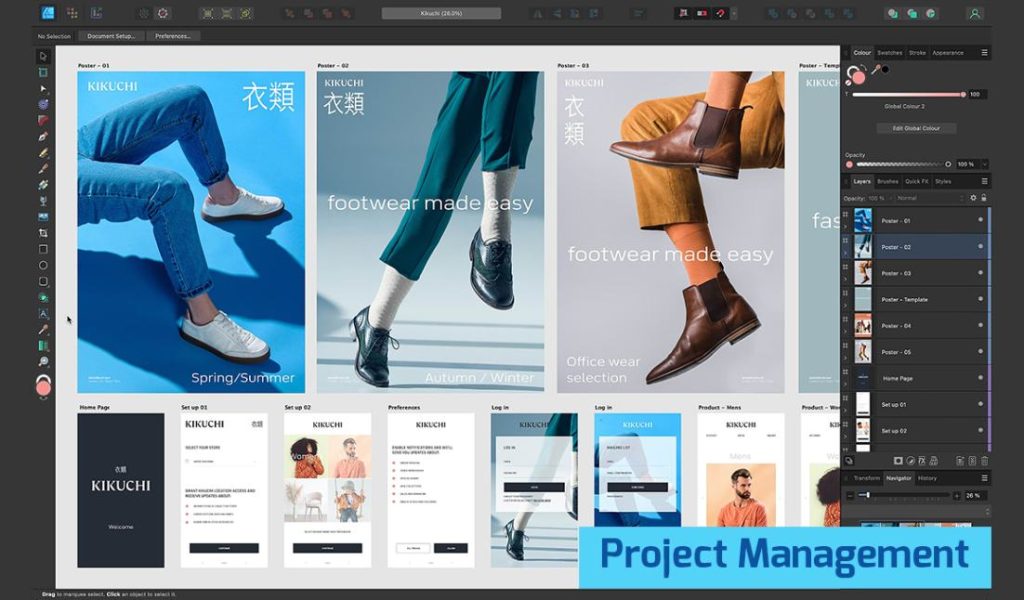The height and width of the screenshot is (600, 1024).
Task: Delete the selected layer with trash icon
Action: (x=984, y=461)
